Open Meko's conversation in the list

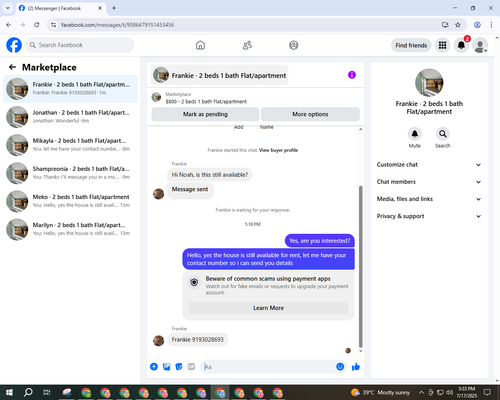70,201
